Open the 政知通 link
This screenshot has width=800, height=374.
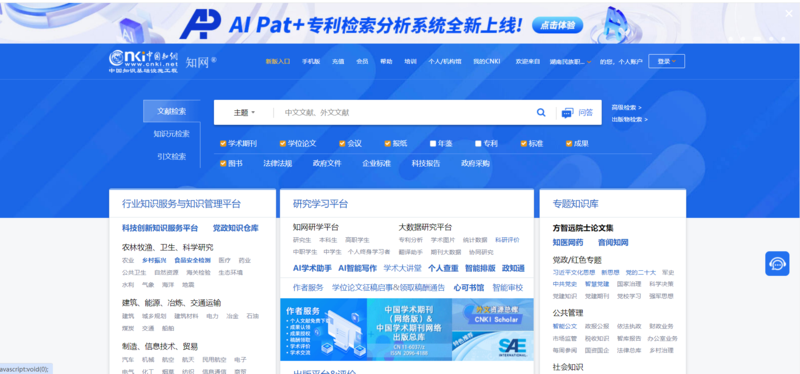pyautogui.click(x=513, y=268)
